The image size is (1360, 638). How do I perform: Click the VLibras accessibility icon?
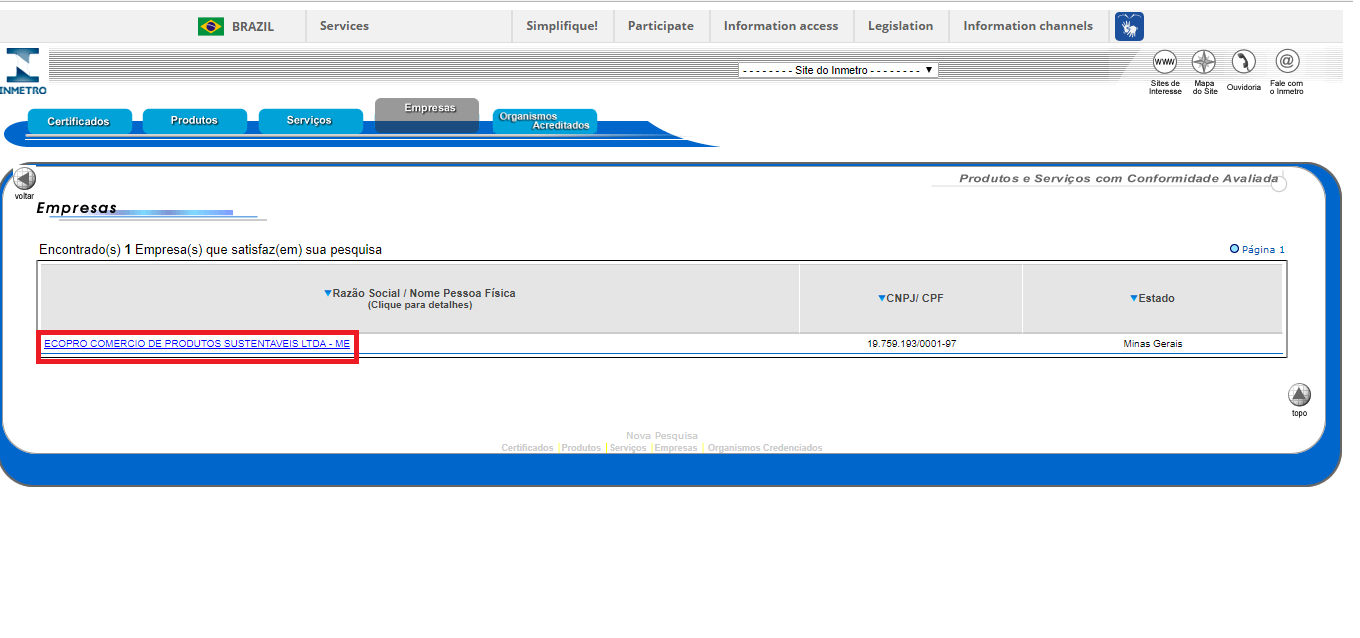coord(1129,27)
